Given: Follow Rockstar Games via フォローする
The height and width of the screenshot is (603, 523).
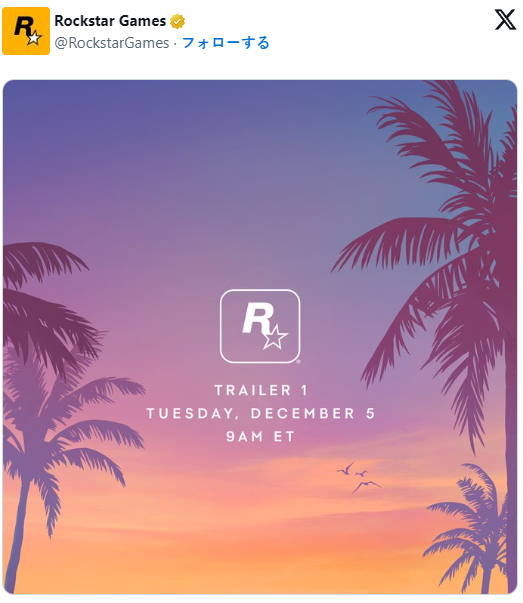Looking at the screenshot, I should click(225, 43).
